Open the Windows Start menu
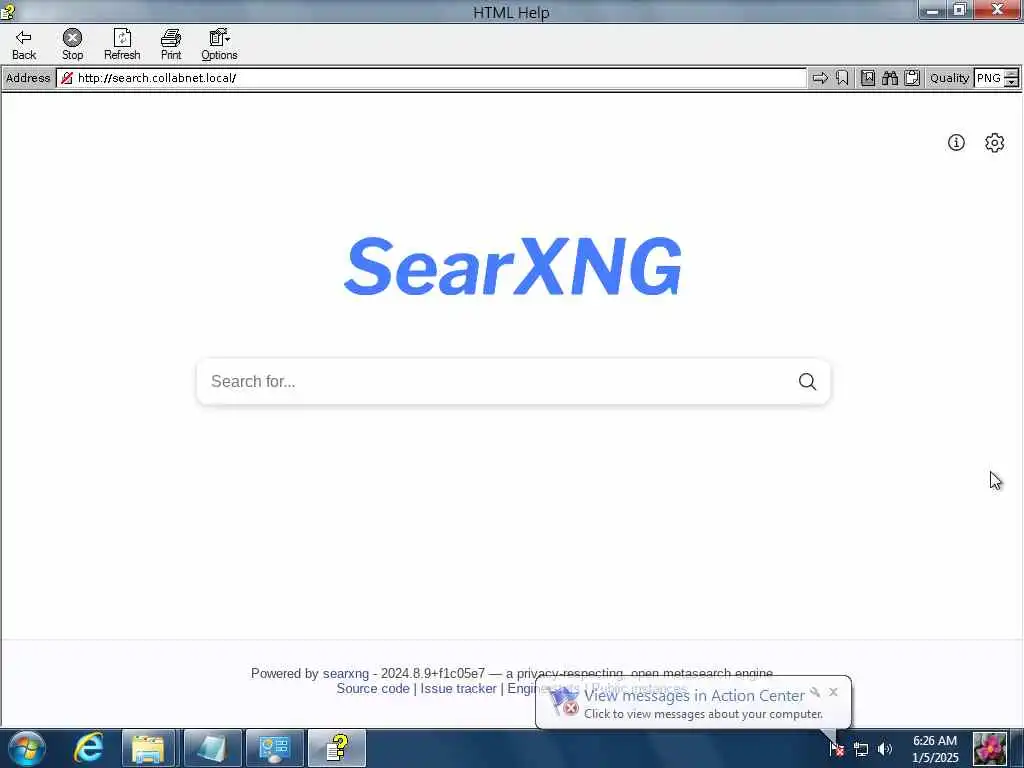This screenshot has width=1024, height=768. point(27,748)
